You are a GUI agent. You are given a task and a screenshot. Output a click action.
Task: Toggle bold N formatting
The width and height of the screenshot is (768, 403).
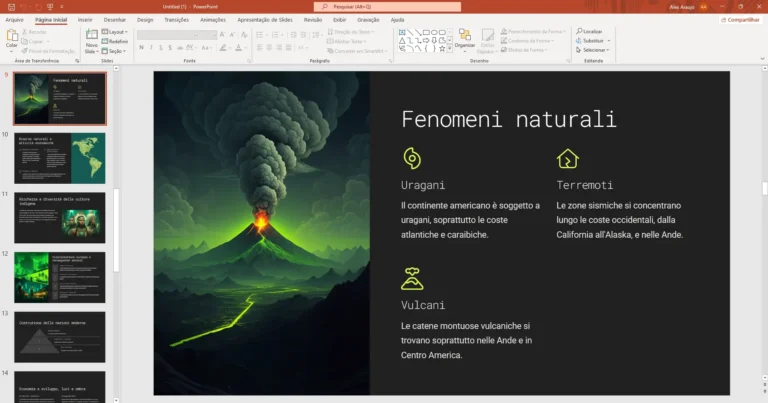coord(142,47)
